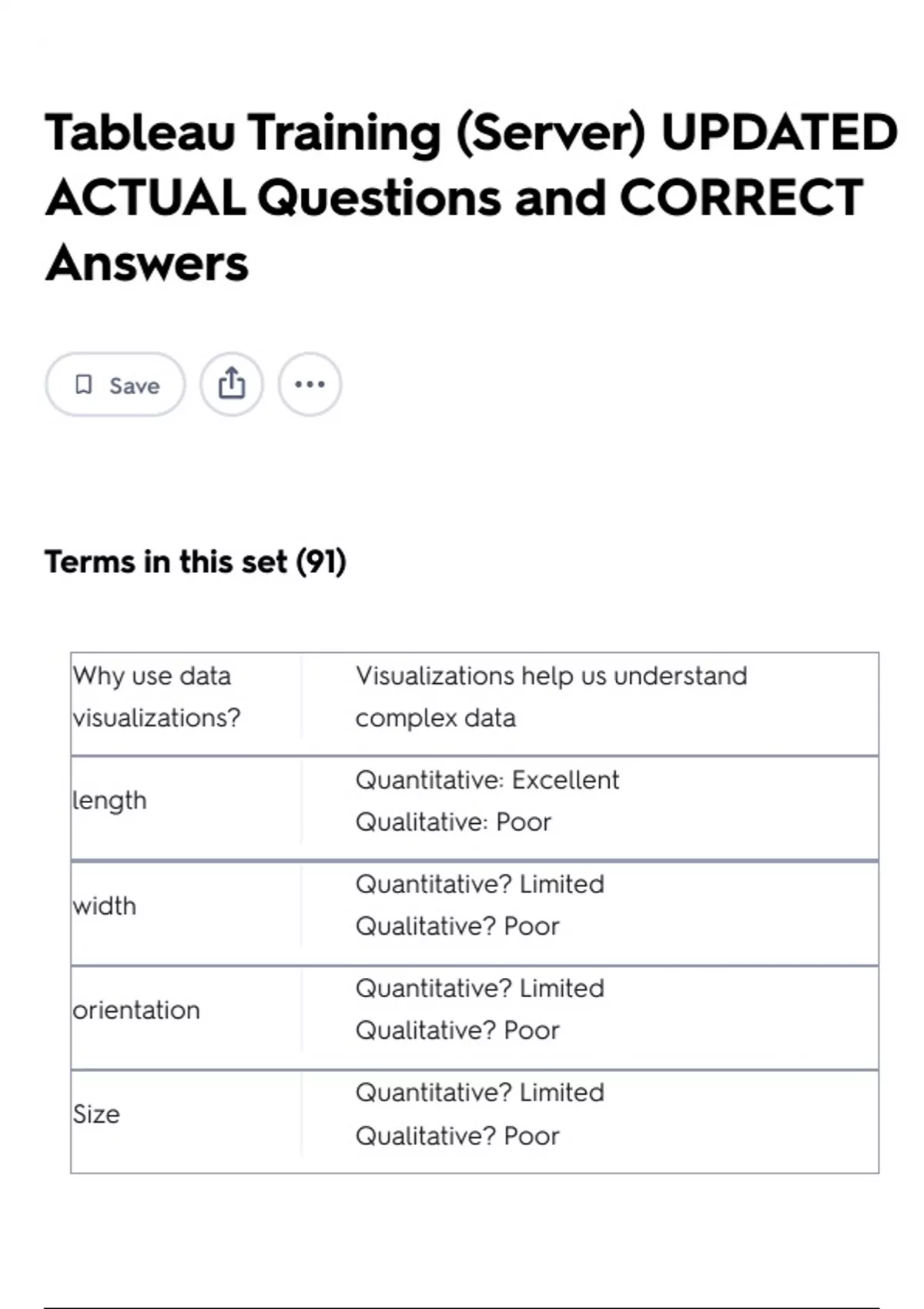The image size is (924, 1309).
Task: Click the Save button
Action: coord(115,385)
